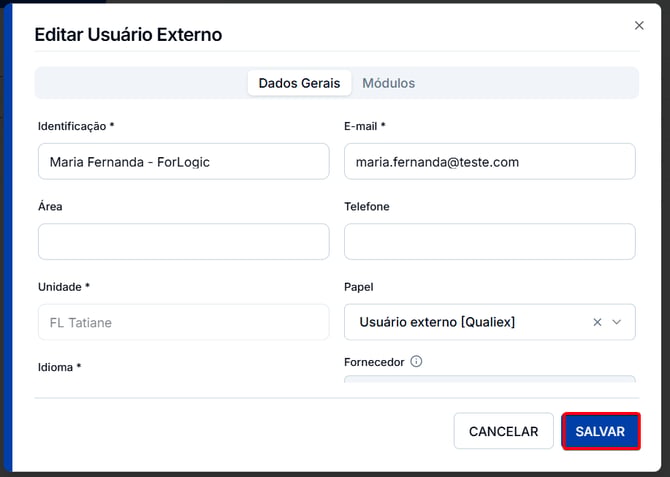
Task: Focus the Identificação field with Maria Fernanda
Action: 183,162
